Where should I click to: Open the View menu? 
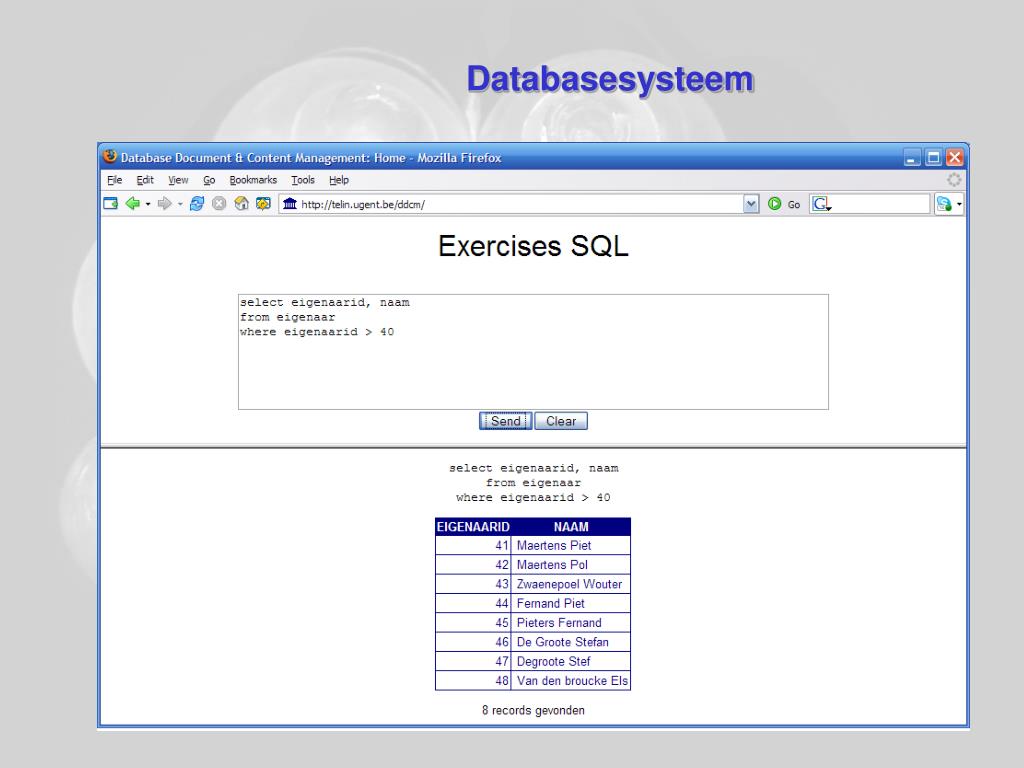click(178, 180)
